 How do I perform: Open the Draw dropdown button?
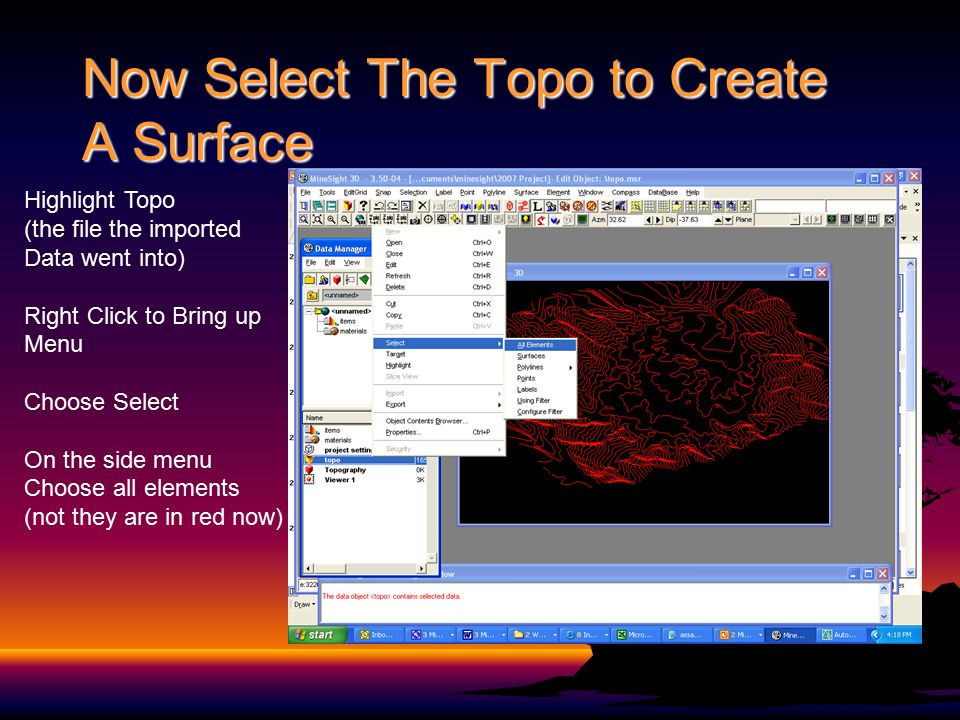tap(304, 604)
